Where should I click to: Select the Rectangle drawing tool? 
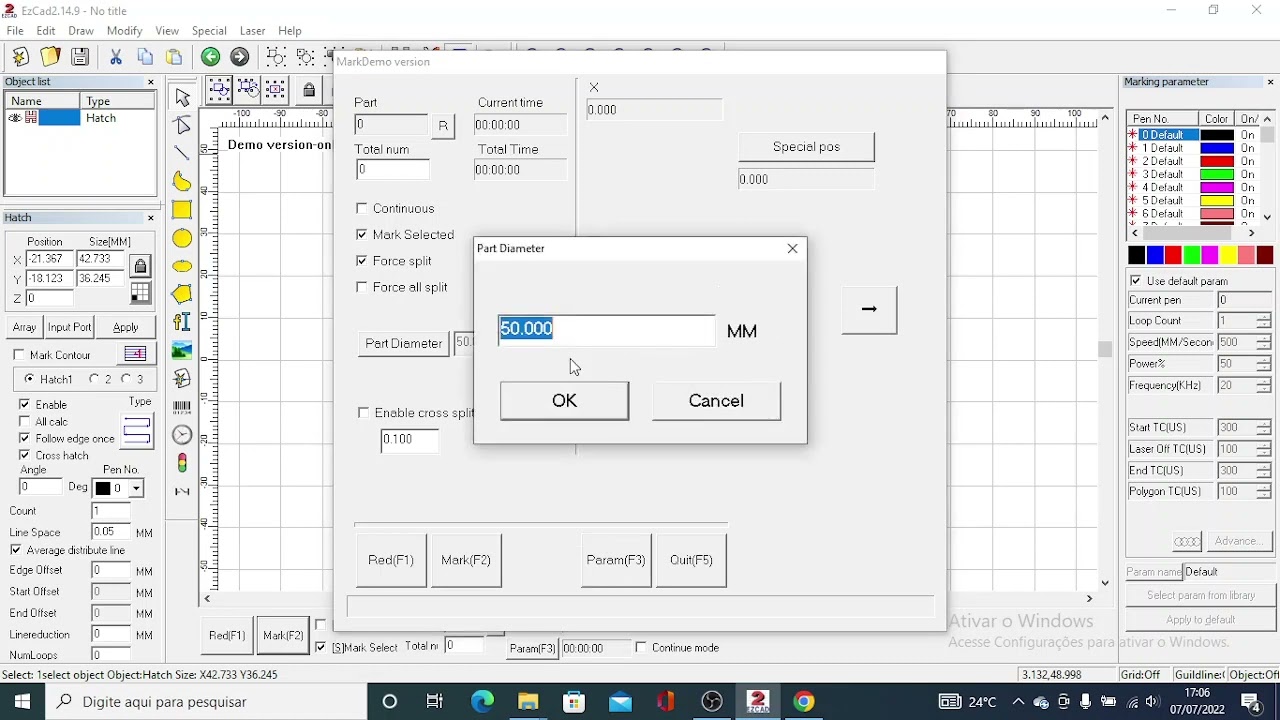(x=182, y=210)
